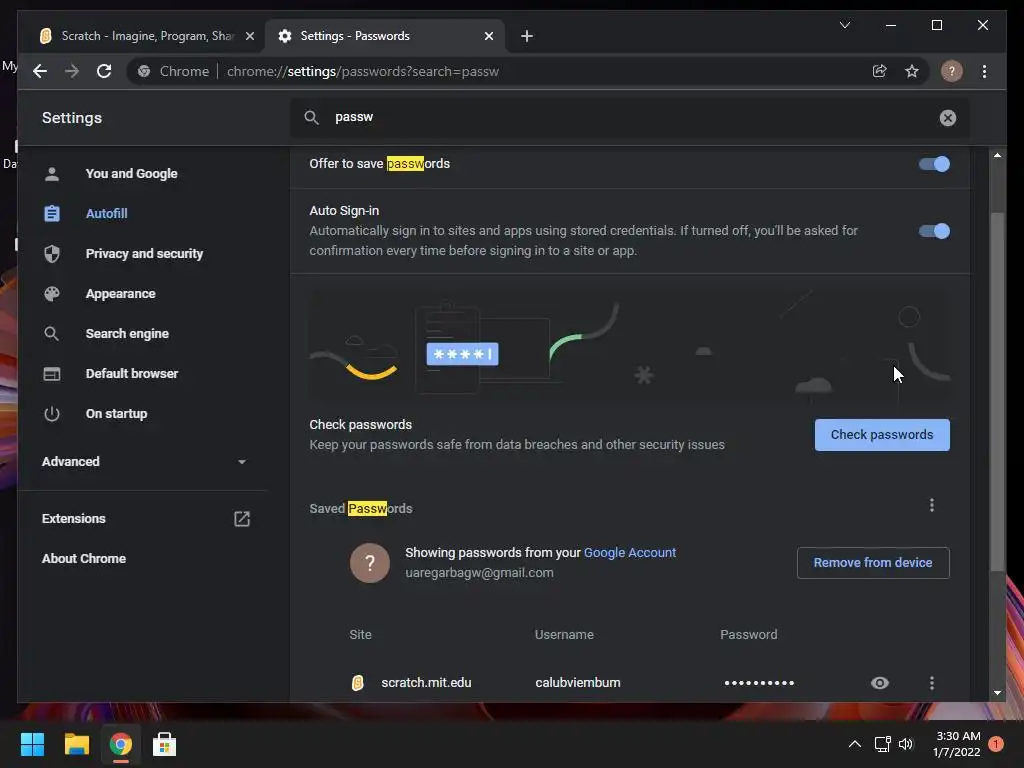Close the Settings - Passwords tab
The width and height of the screenshot is (1024, 768).
click(x=488, y=36)
